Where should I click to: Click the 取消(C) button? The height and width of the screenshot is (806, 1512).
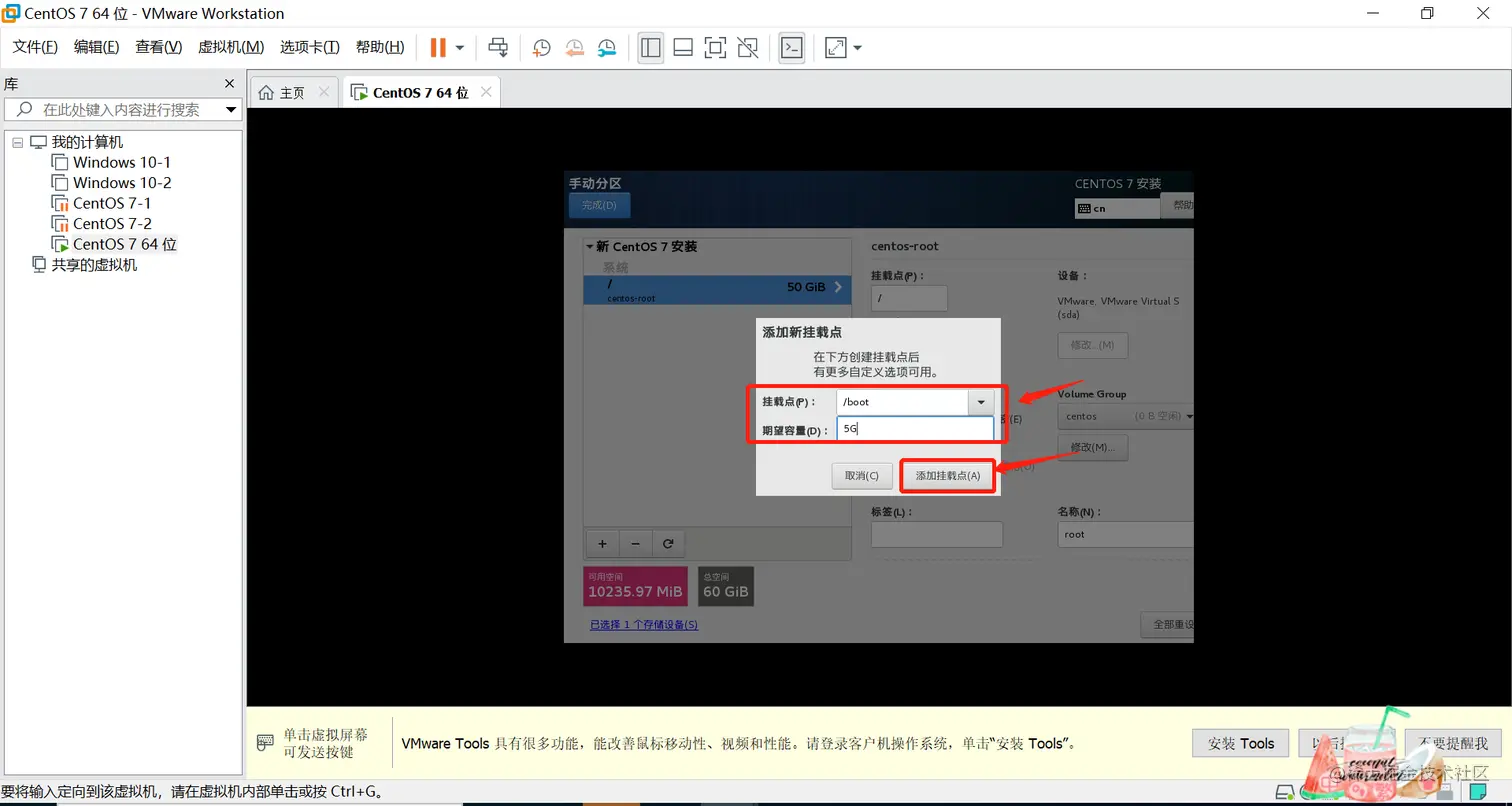[861, 476]
